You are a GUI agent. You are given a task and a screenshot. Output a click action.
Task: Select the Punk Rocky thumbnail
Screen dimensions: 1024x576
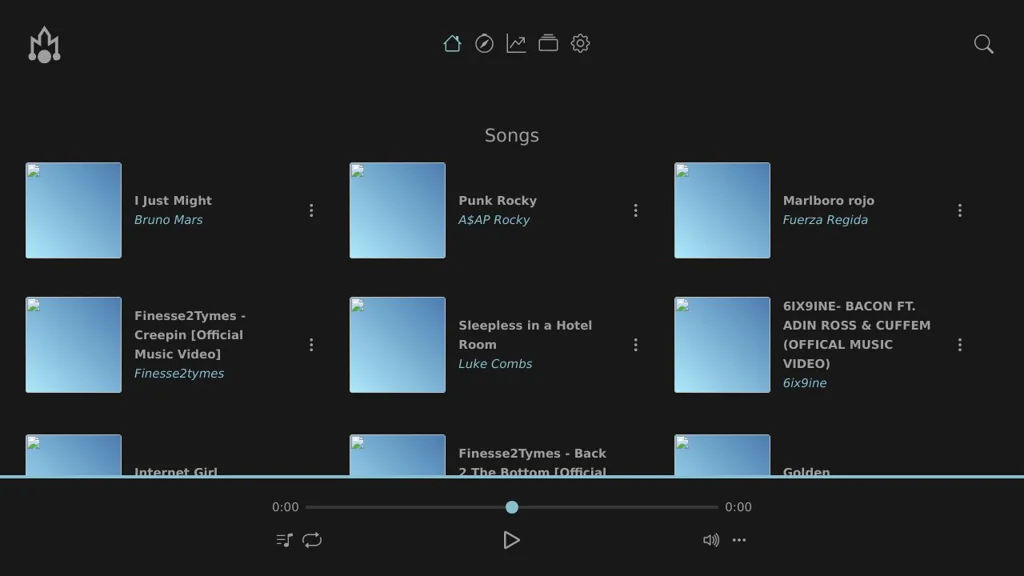click(x=398, y=210)
